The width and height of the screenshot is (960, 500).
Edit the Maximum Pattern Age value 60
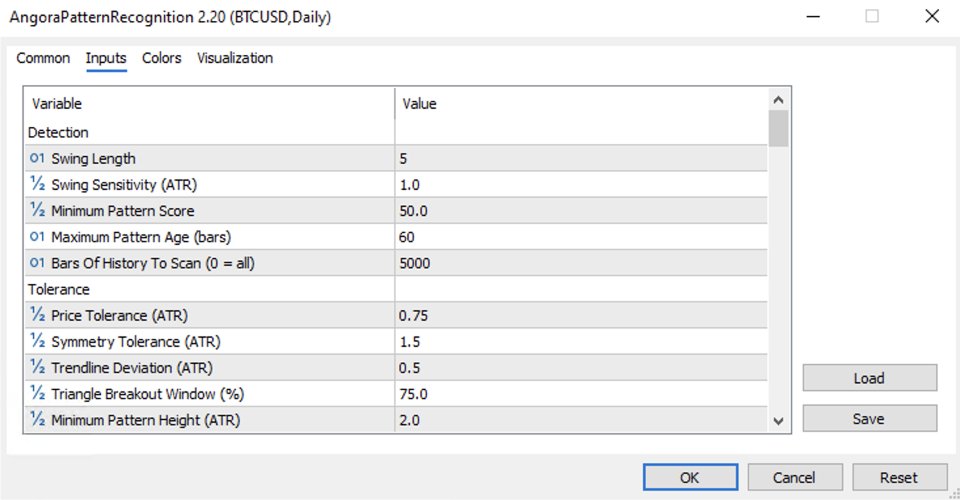(580, 237)
